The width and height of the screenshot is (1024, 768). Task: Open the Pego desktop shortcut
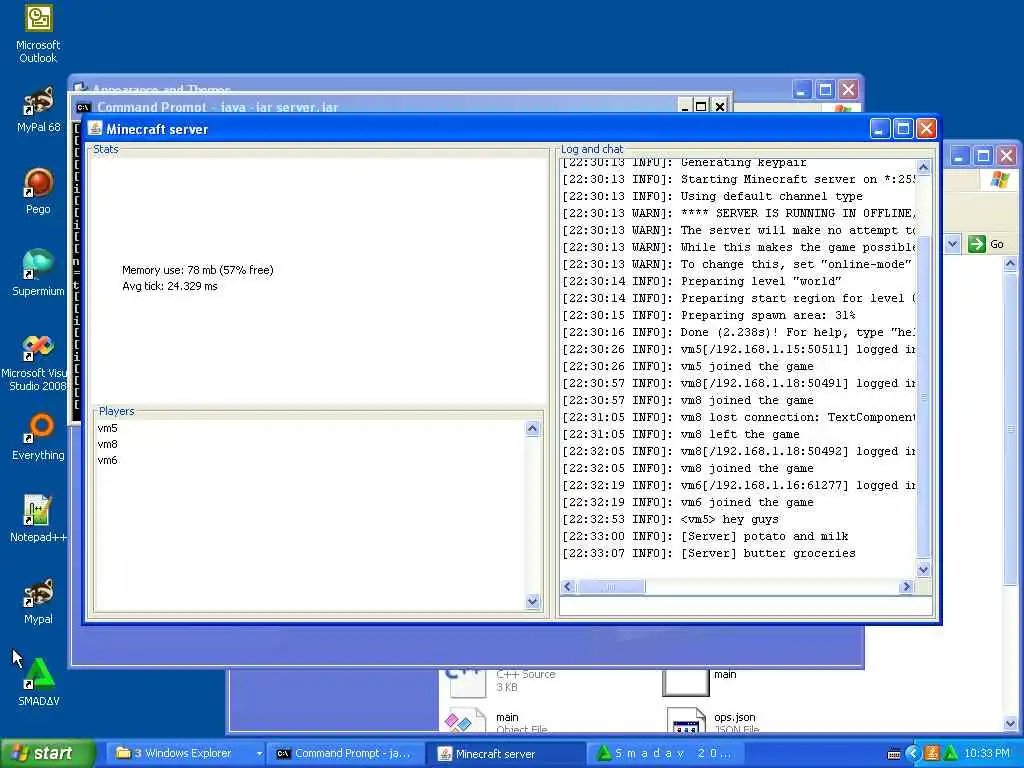point(38,191)
